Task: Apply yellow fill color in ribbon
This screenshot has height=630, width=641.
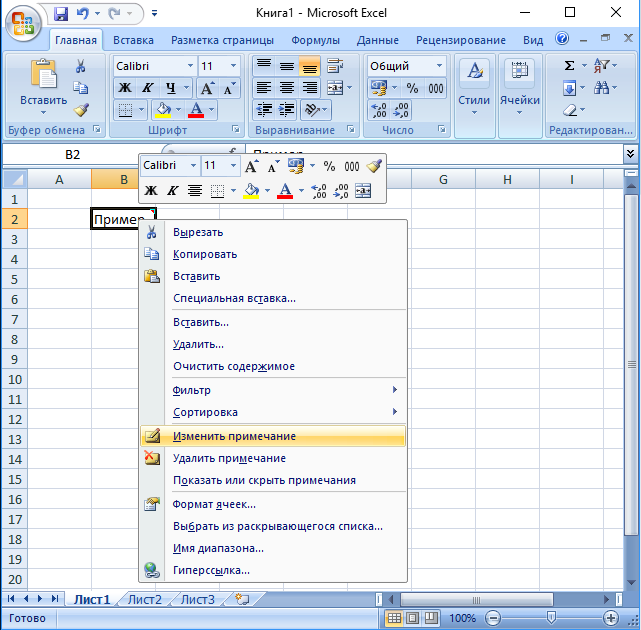Action: (163, 110)
